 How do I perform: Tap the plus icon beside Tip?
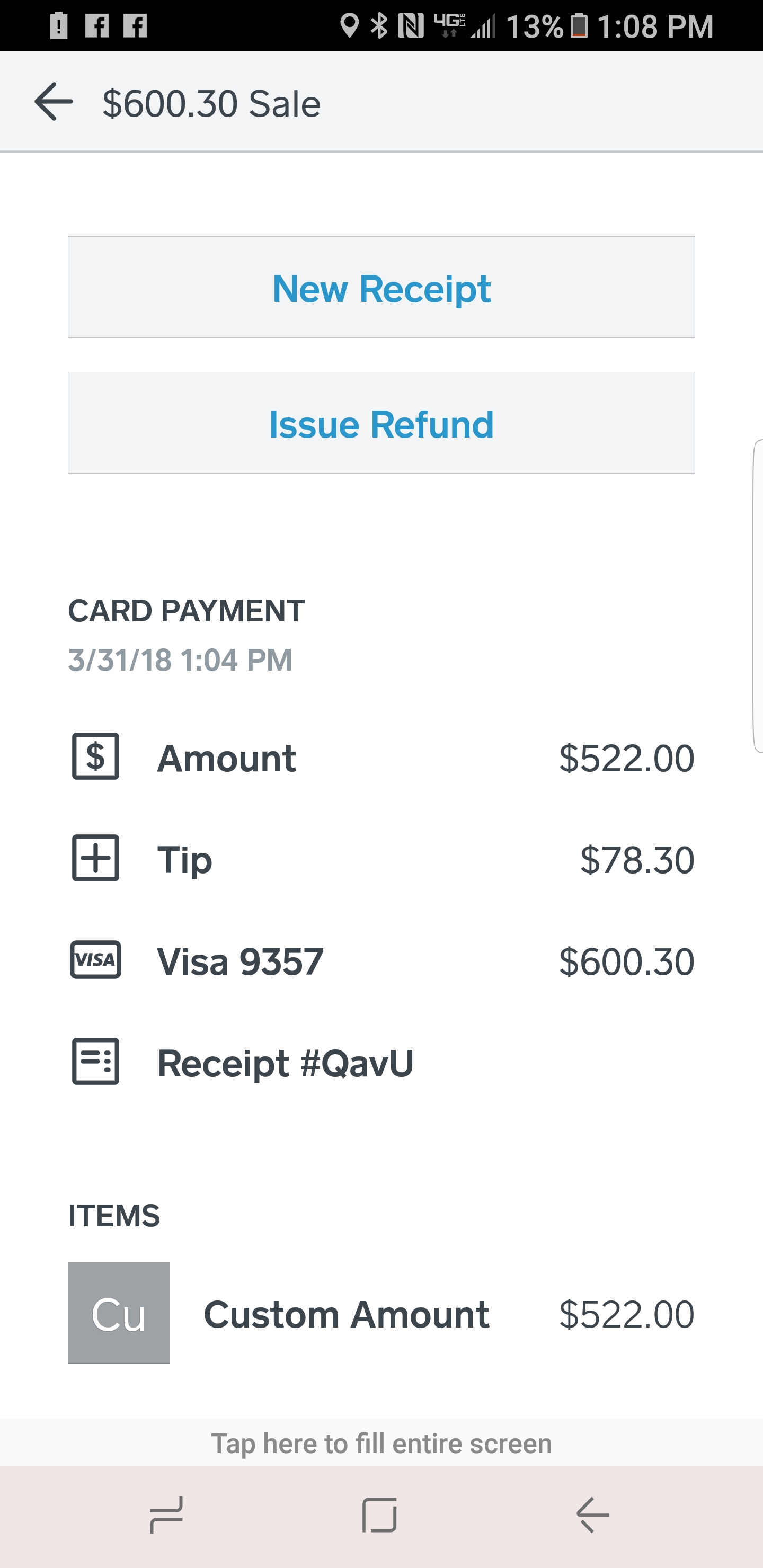tap(95, 859)
